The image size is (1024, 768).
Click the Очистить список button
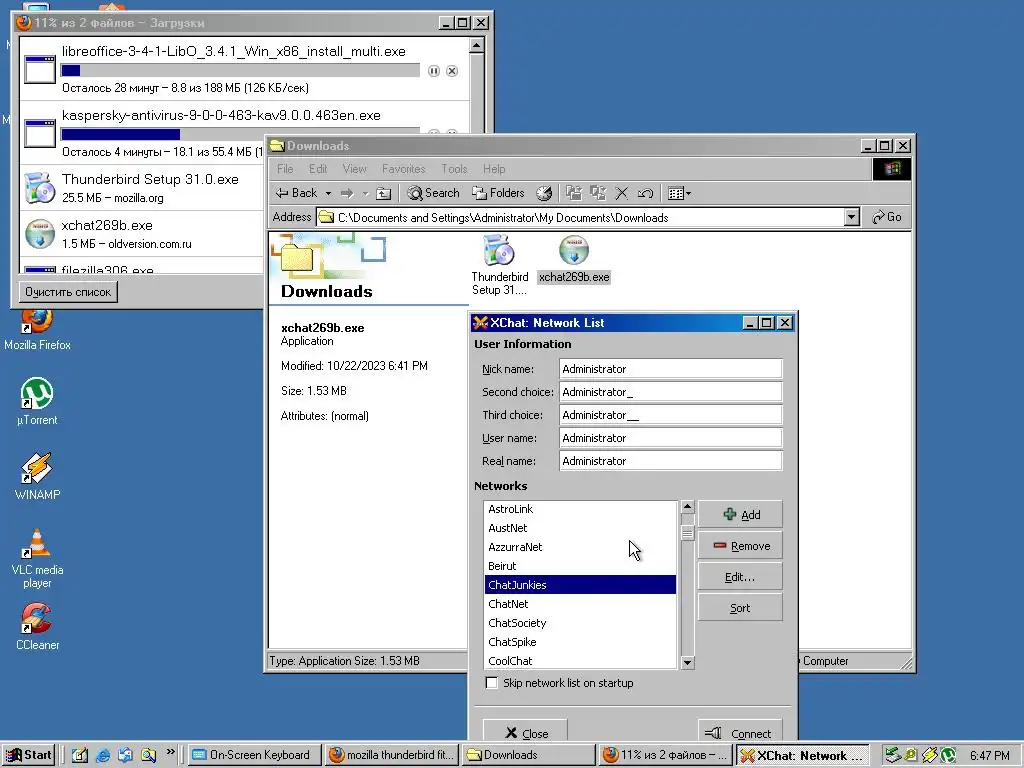[68, 292]
